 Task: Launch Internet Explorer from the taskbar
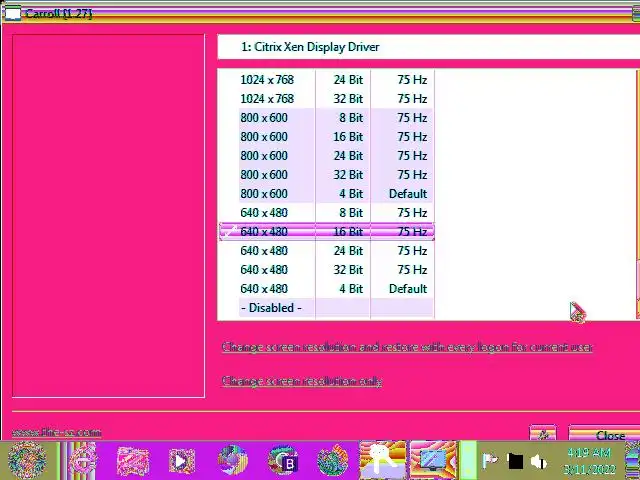pos(83,460)
